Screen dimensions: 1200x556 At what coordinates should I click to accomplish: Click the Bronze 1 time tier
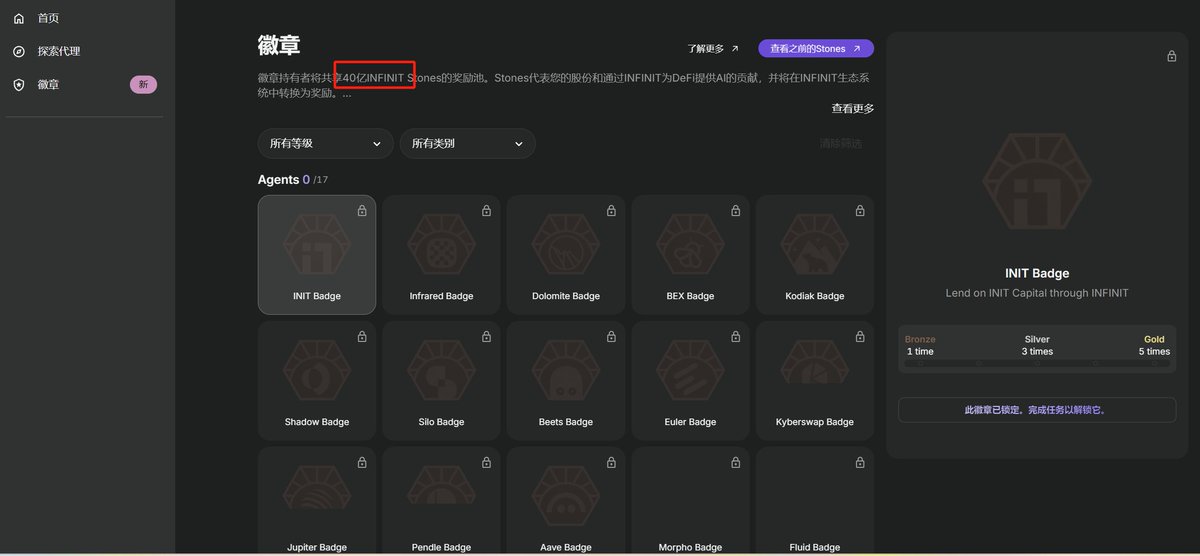[920, 346]
